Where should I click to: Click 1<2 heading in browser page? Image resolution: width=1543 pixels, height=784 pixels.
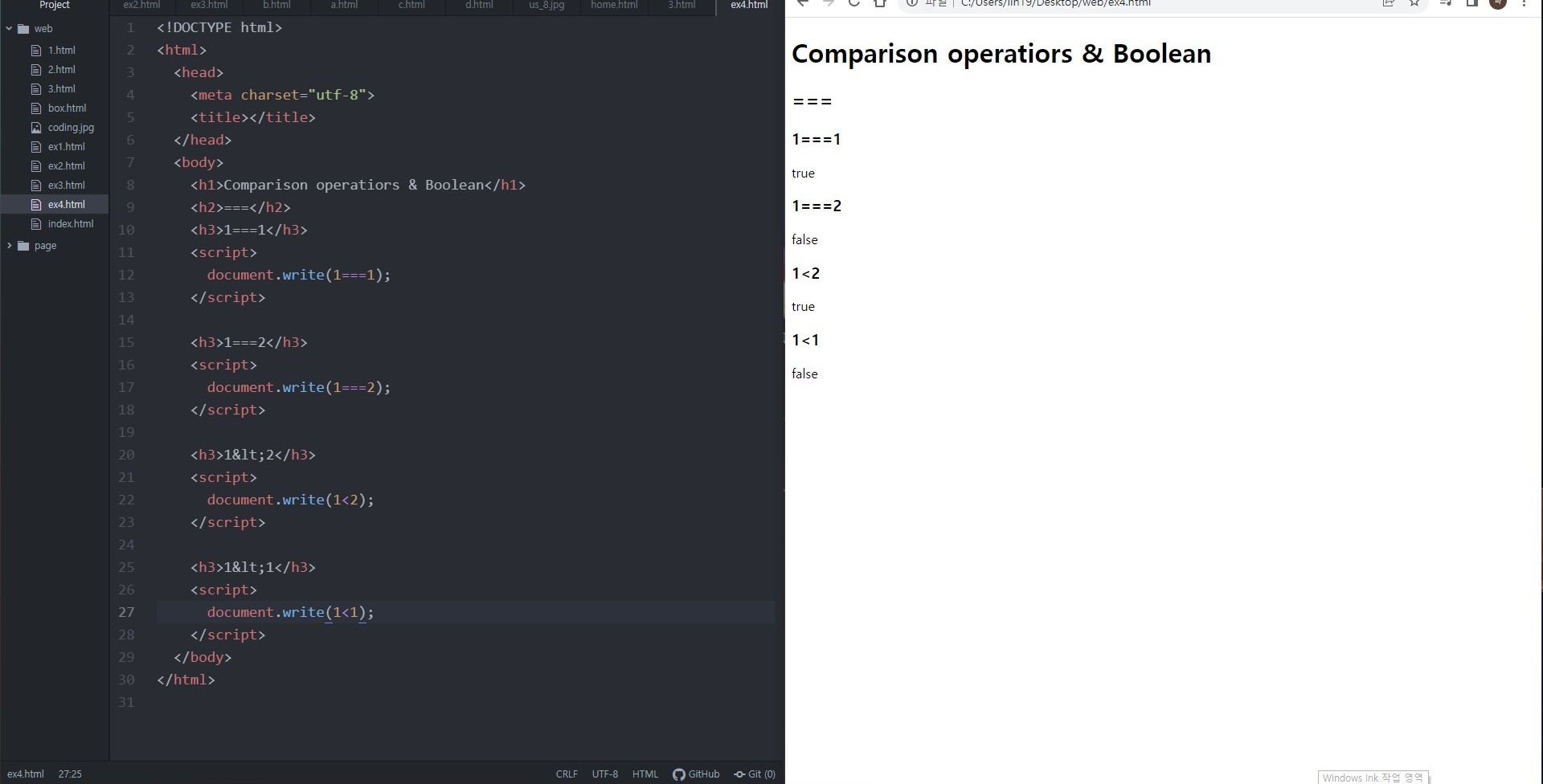click(x=805, y=273)
